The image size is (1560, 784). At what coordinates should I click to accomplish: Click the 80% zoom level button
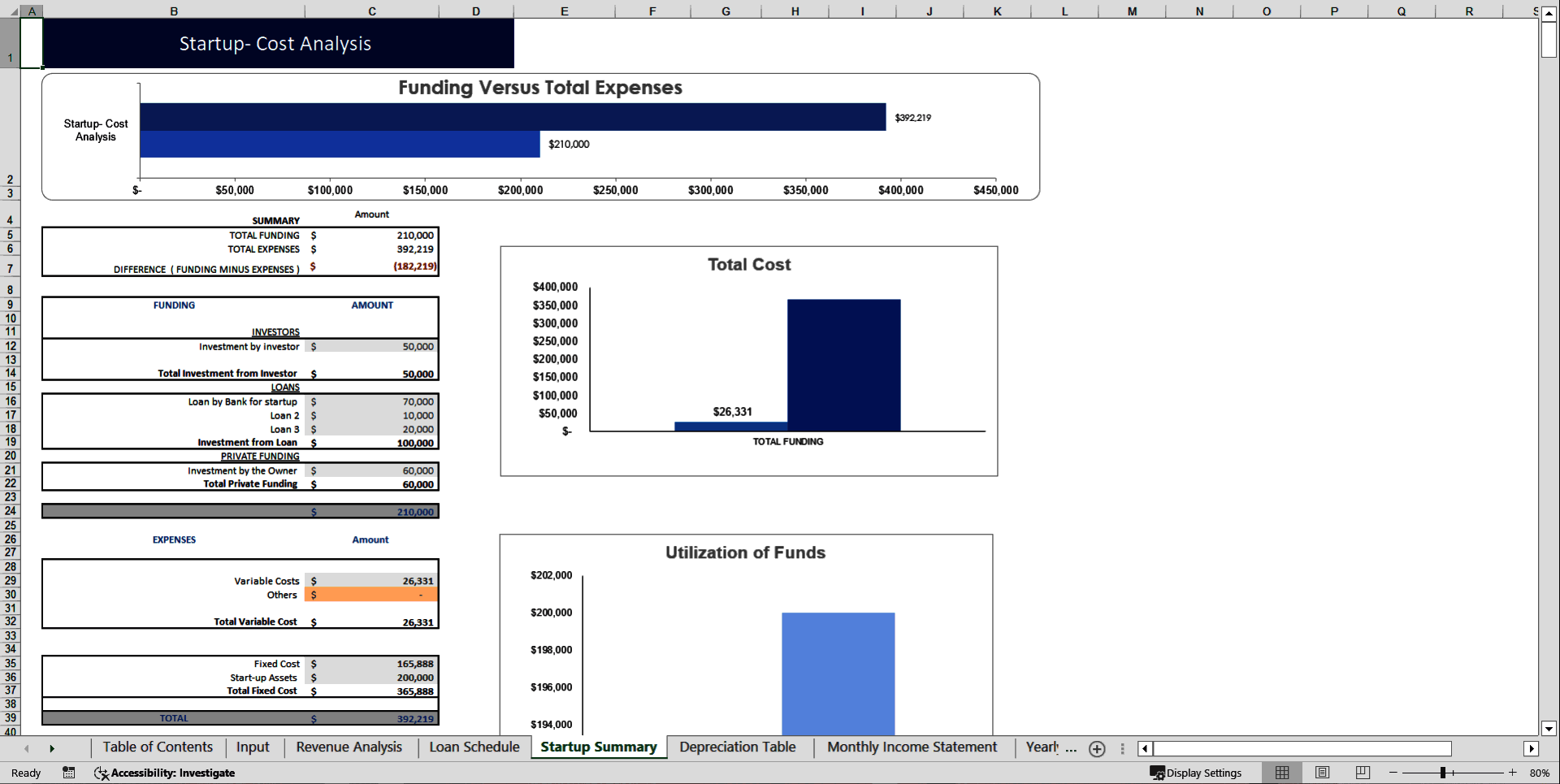[1540, 773]
